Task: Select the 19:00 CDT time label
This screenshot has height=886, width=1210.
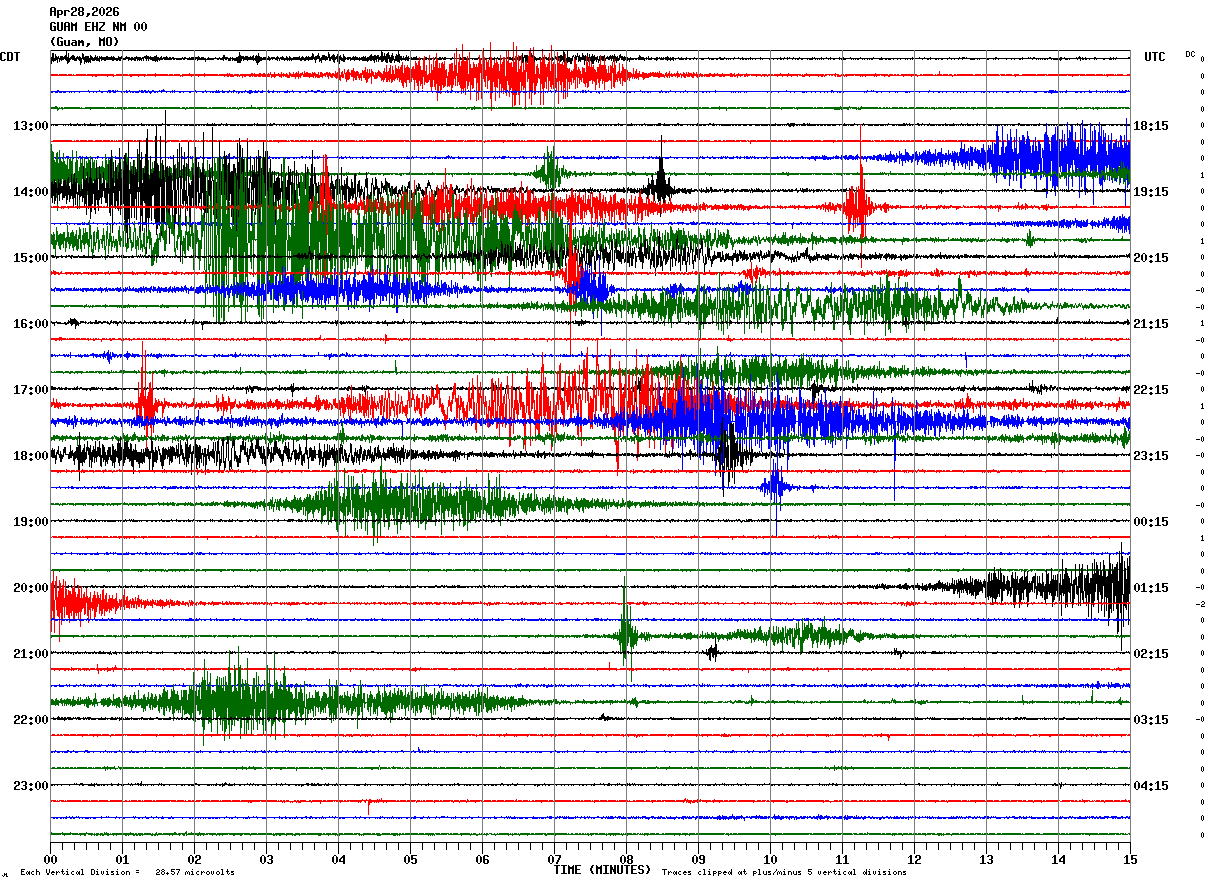Action: tap(31, 522)
